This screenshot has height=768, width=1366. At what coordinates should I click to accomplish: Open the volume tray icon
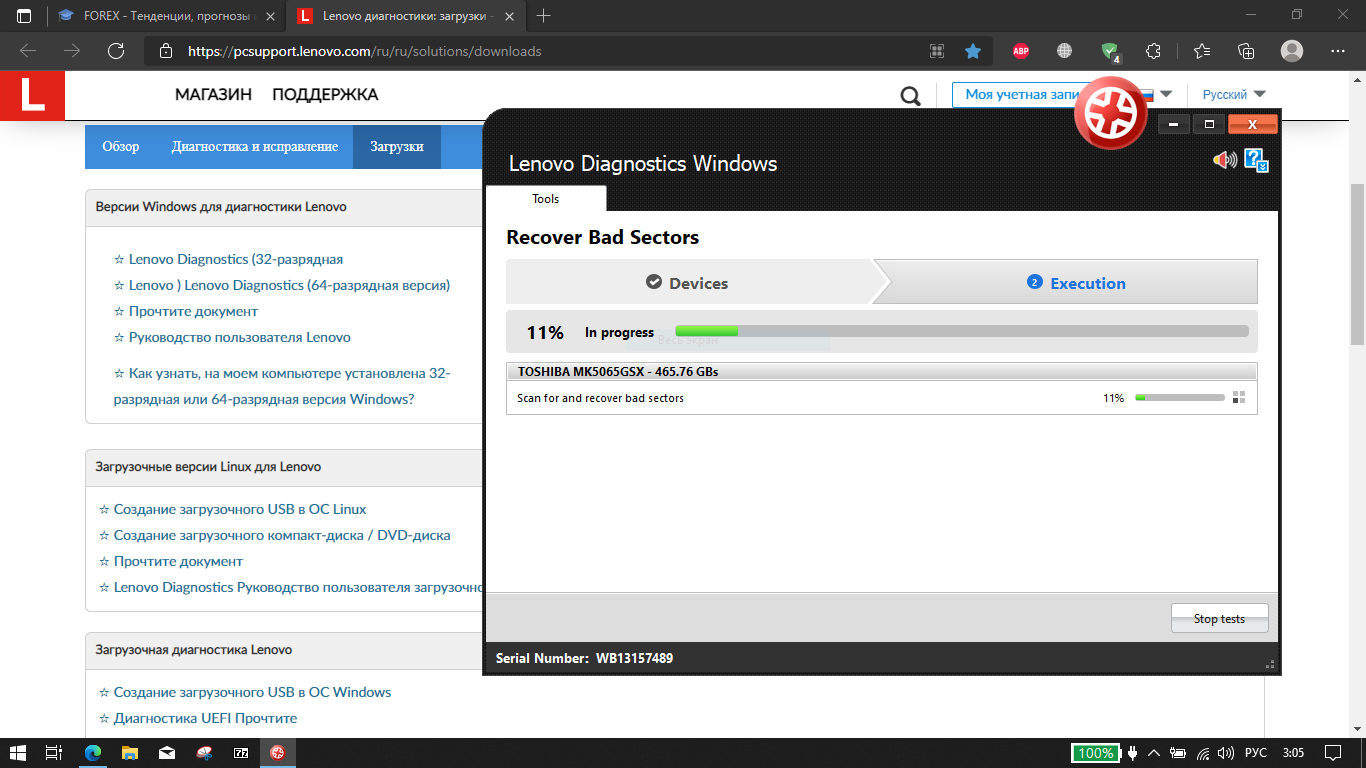point(1226,753)
